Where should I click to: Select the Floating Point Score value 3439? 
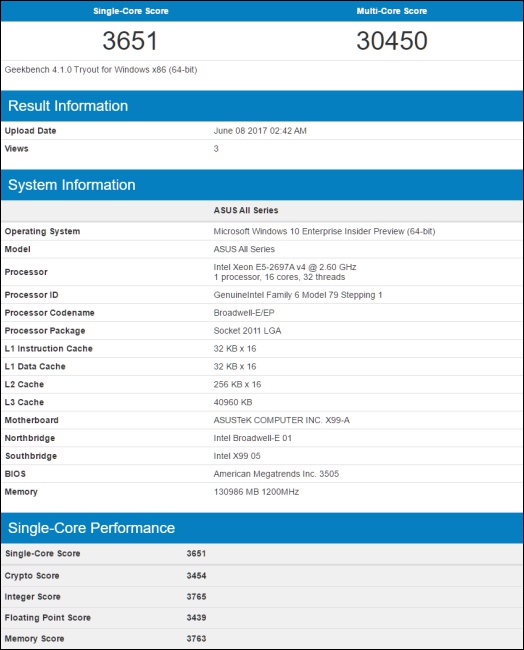[196, 617]
